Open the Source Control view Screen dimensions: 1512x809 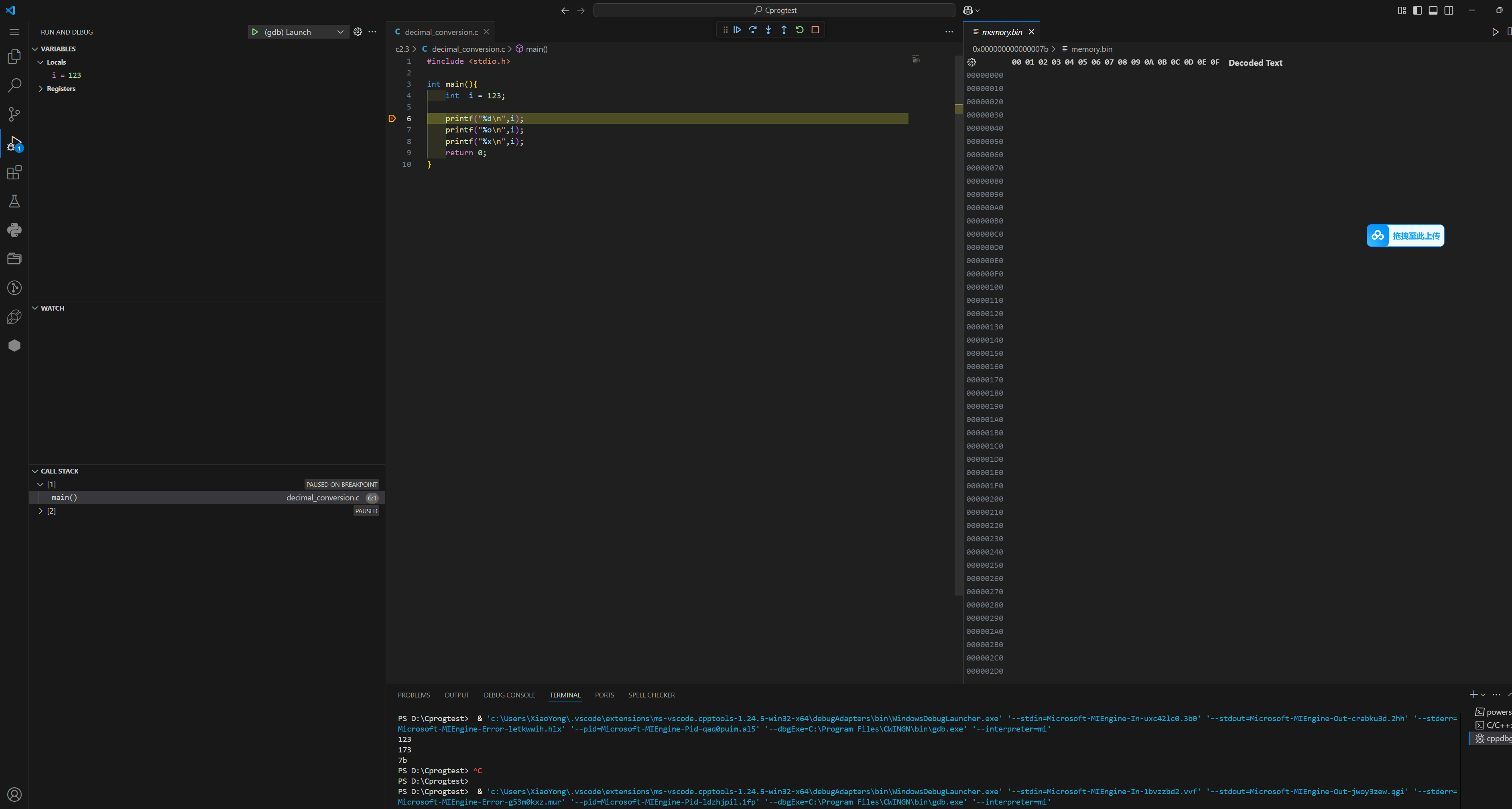(14, 114)
